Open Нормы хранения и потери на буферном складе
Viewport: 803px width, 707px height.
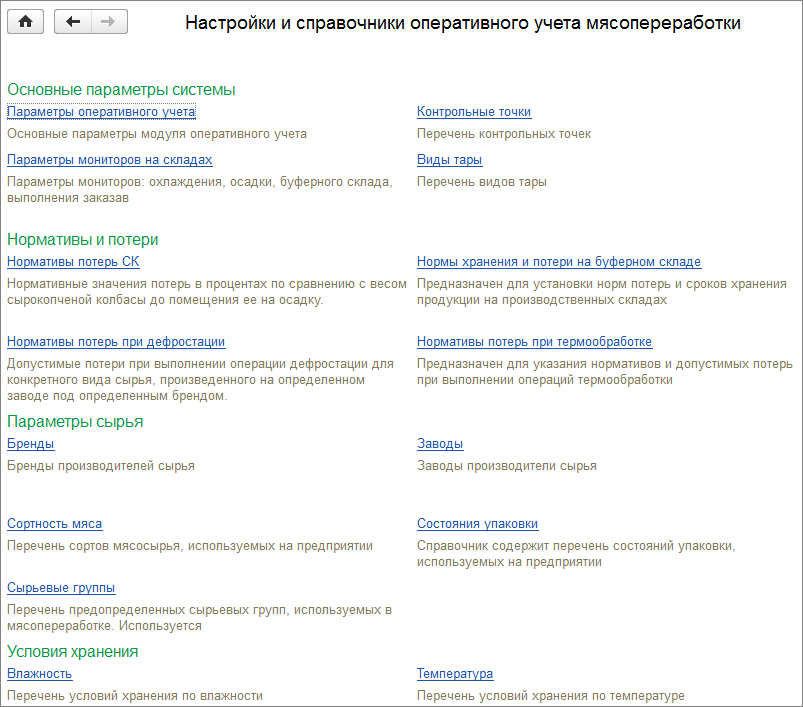click(x=558, y=262)
